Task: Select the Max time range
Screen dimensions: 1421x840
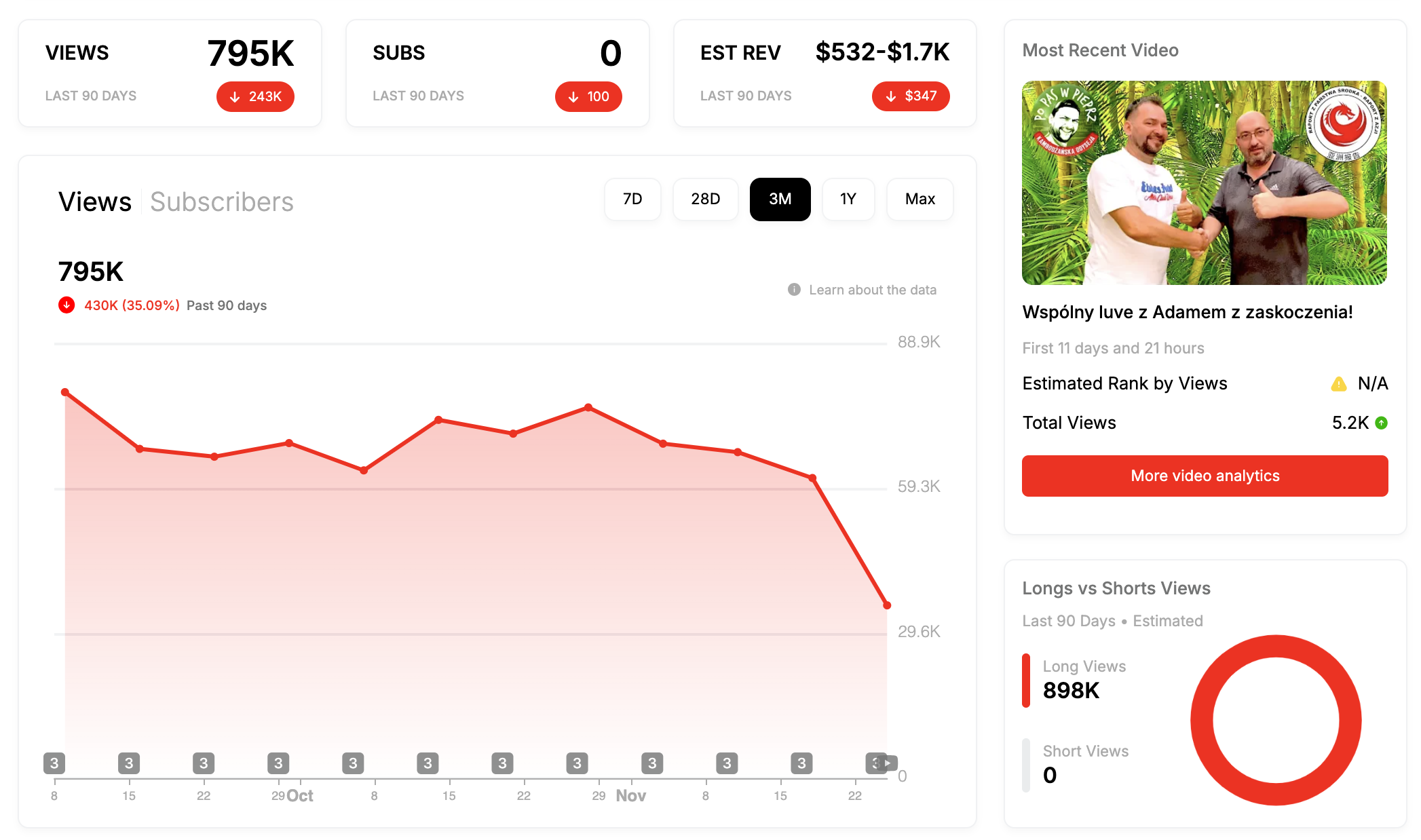Action: click(x=920, y=199)
